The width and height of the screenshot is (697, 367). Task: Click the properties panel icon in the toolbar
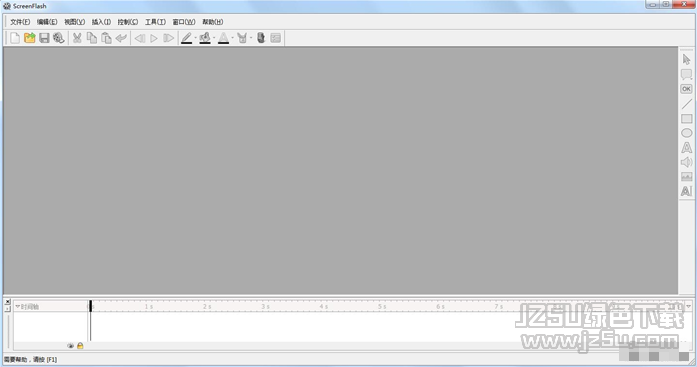pos(276,38)
